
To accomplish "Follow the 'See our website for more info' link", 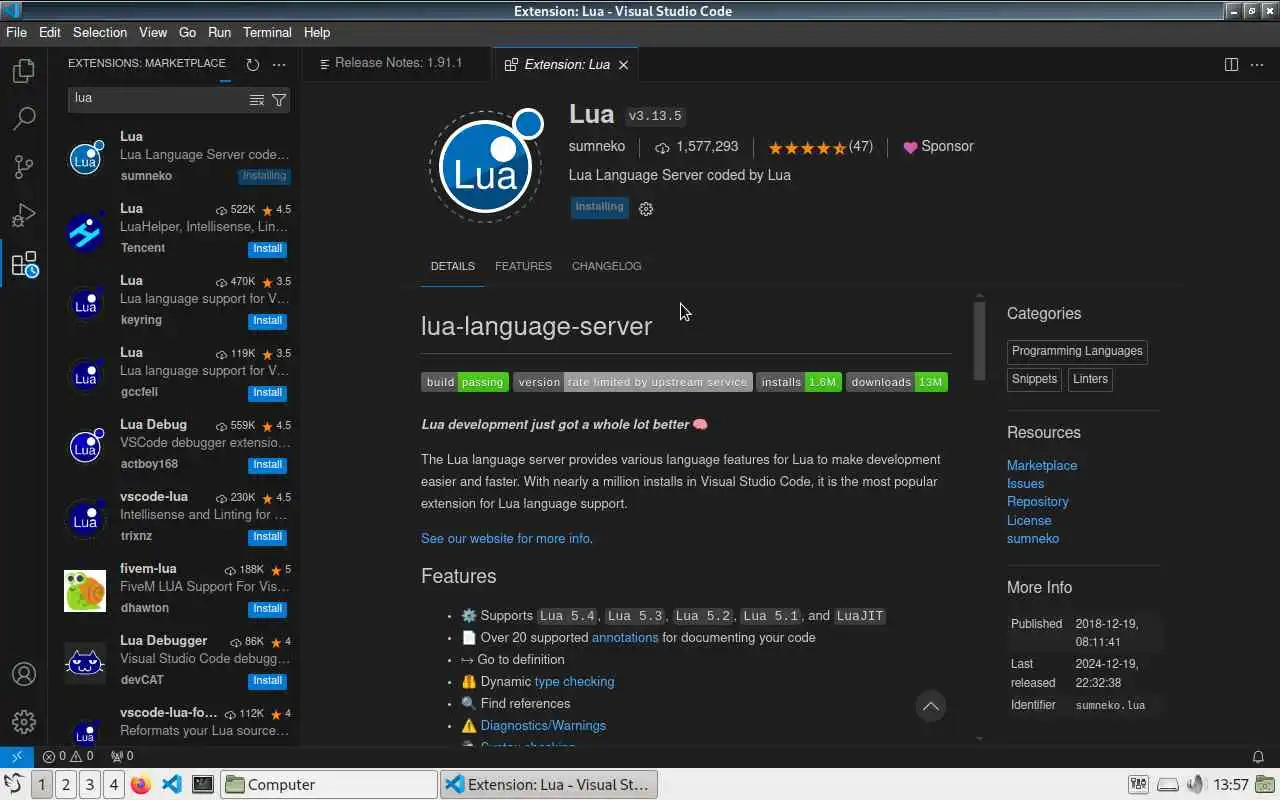I will tap(506, 538).
